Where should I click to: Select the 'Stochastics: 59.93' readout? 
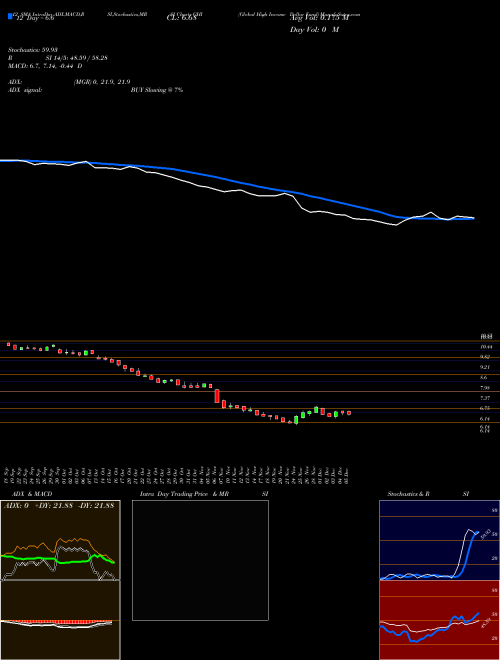[x=32, y=50]
